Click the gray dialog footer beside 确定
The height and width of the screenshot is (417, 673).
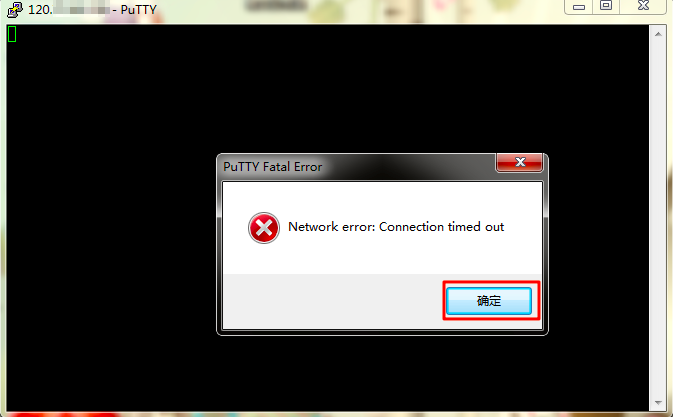[333, 301]
